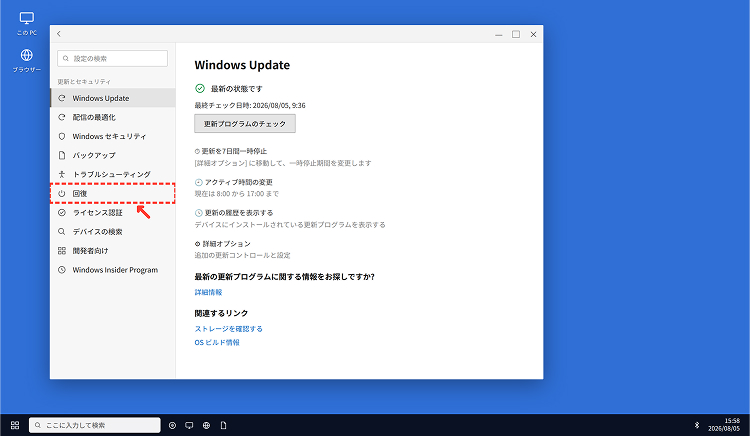Click the 関連するリンク heading
Image resolution: width=750 pixels, height=436 pixels.
221,314
